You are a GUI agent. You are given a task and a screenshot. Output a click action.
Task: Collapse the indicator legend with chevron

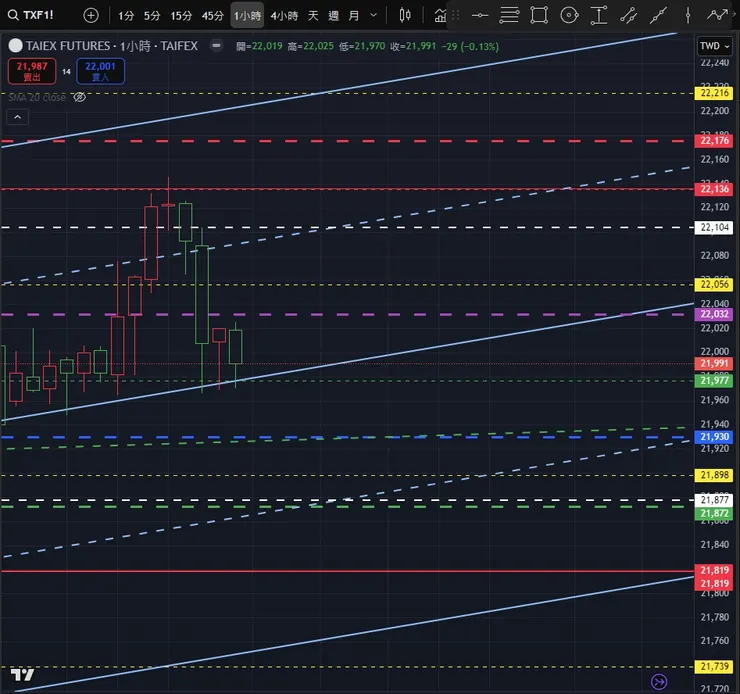[x=17, y=117]
